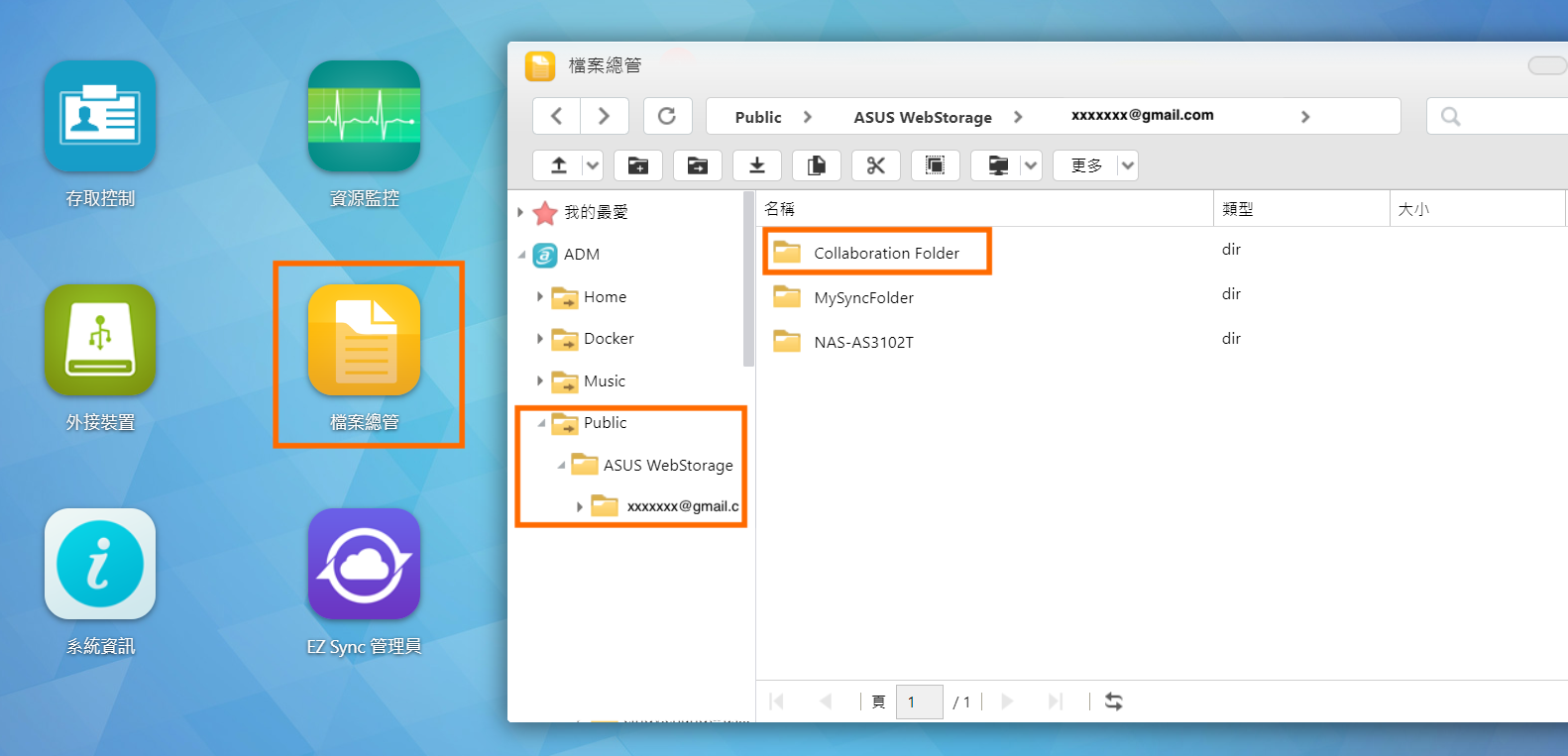Click xxxxxxx@gmail.com in the breadcrumb

(x=1143, y=115)
